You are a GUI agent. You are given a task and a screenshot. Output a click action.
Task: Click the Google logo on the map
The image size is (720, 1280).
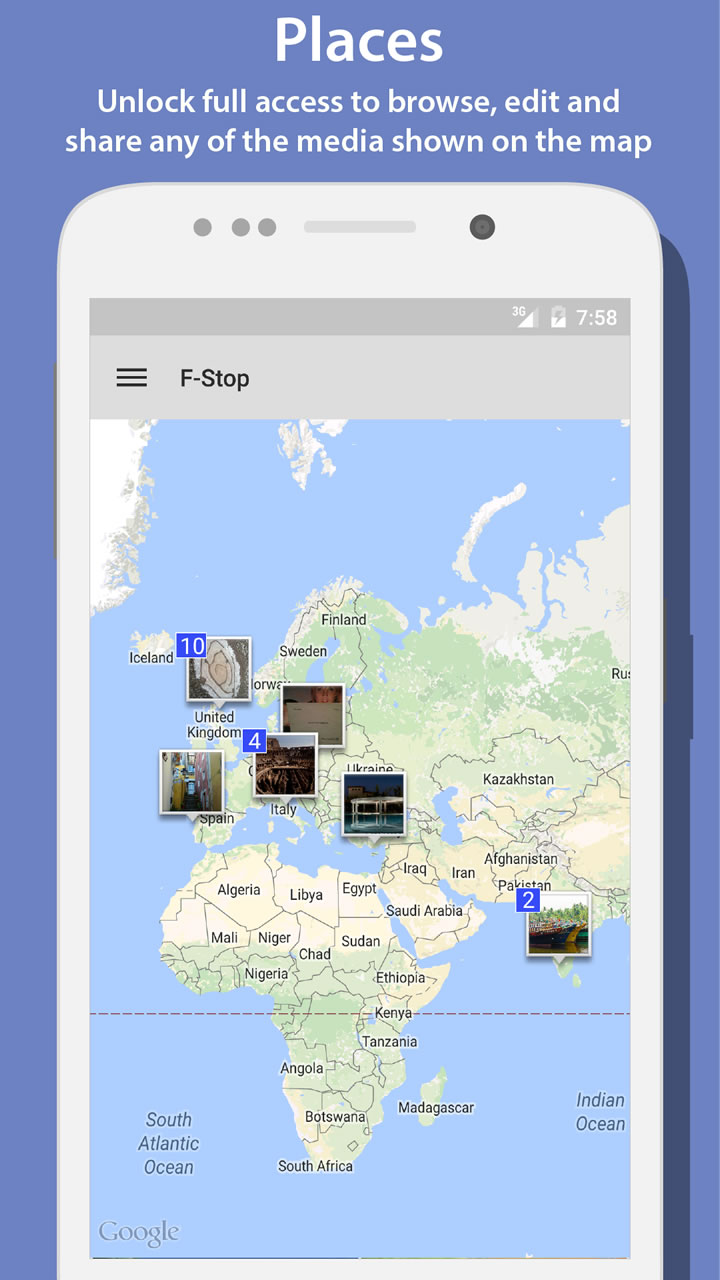(138, 1233)
